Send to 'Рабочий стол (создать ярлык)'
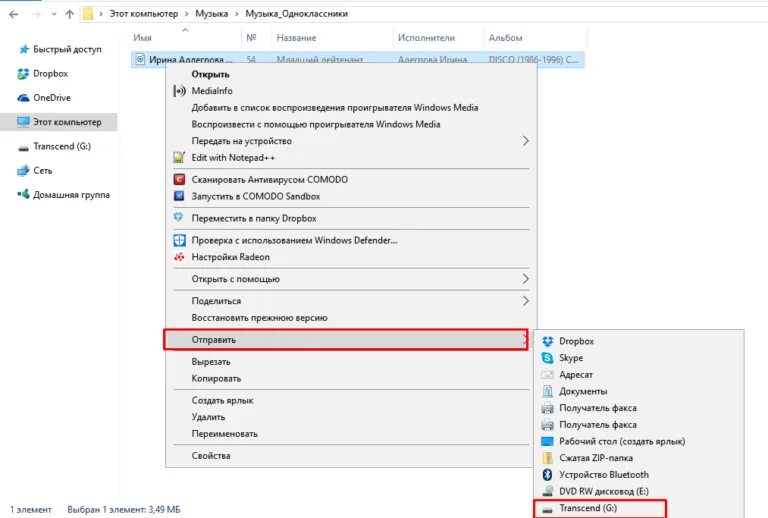Viewport: 768px width, 518px height. tap(639, 441)
